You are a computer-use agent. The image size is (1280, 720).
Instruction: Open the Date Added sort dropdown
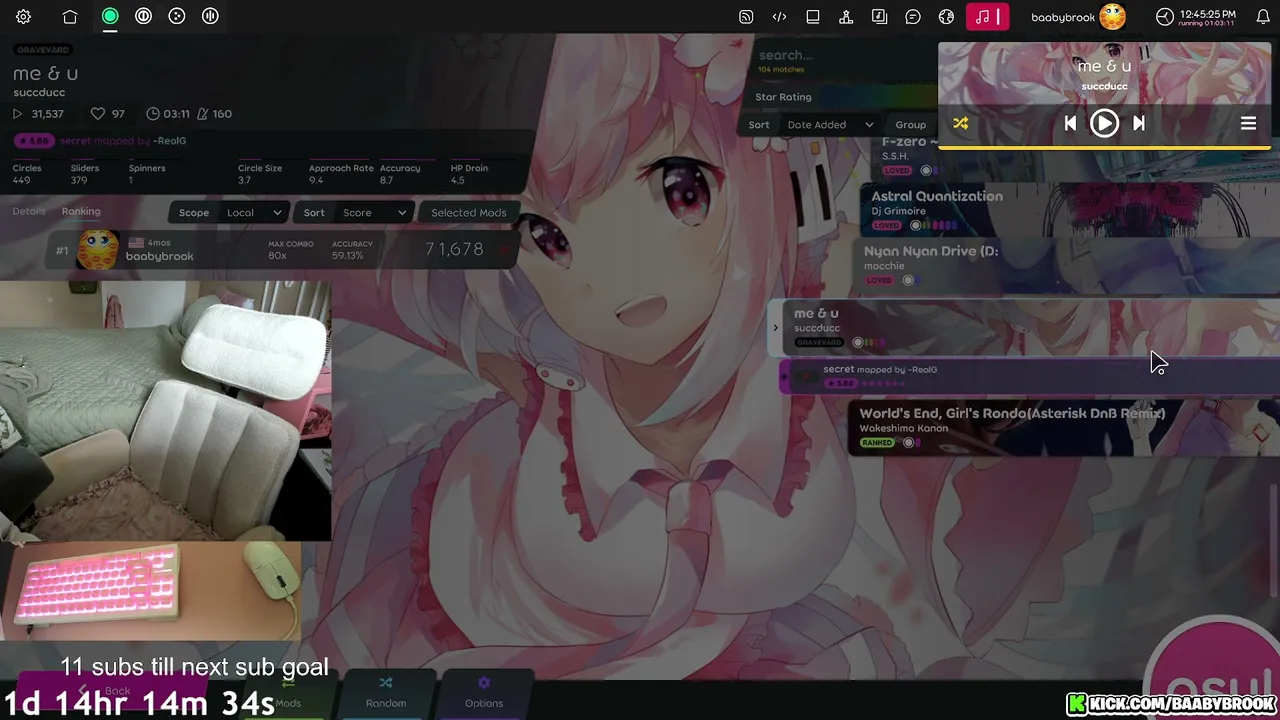[830, 125]
